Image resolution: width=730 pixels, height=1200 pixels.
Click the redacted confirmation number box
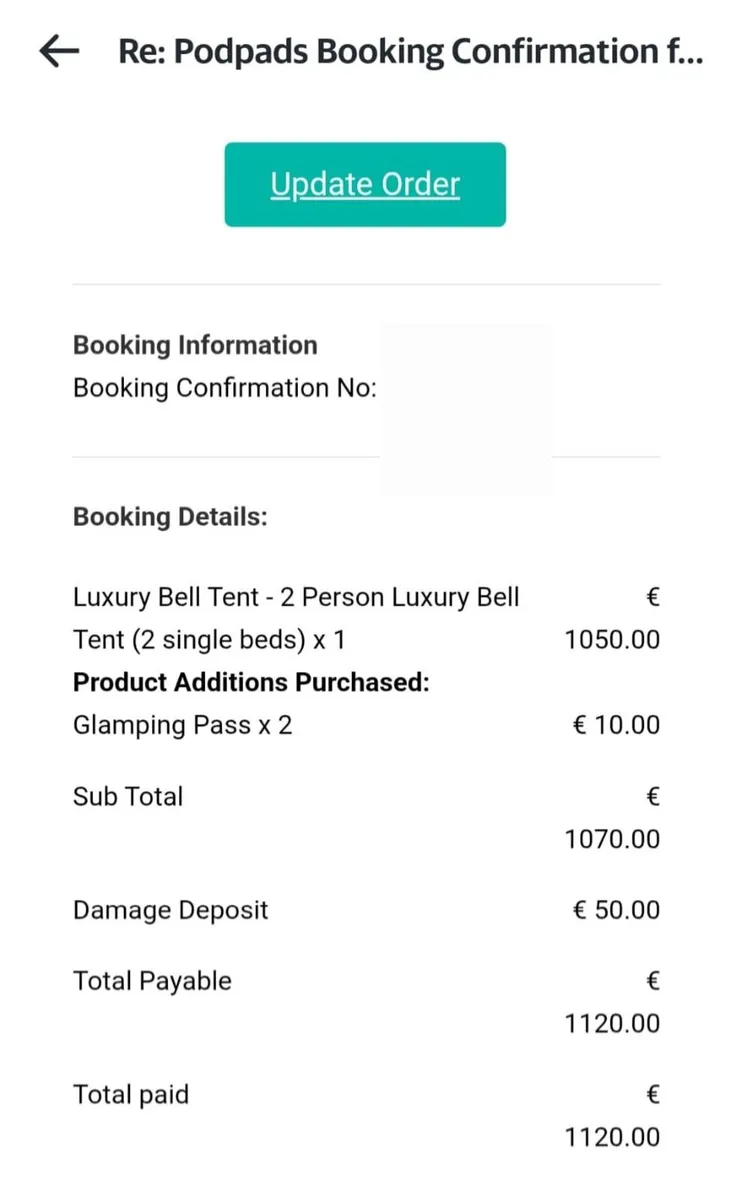click(x=466, y=410)
